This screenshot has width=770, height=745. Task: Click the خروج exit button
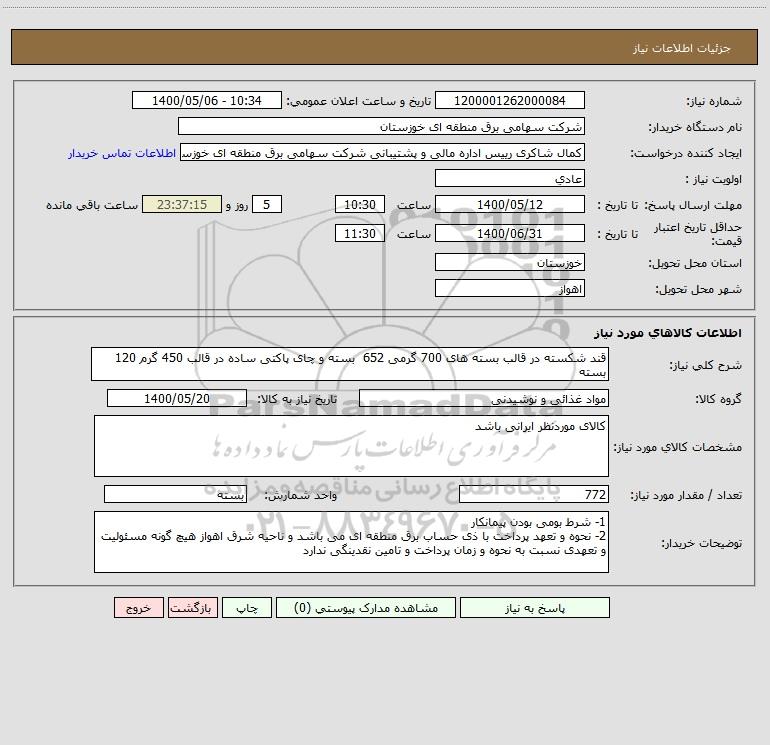pos(138,607)
